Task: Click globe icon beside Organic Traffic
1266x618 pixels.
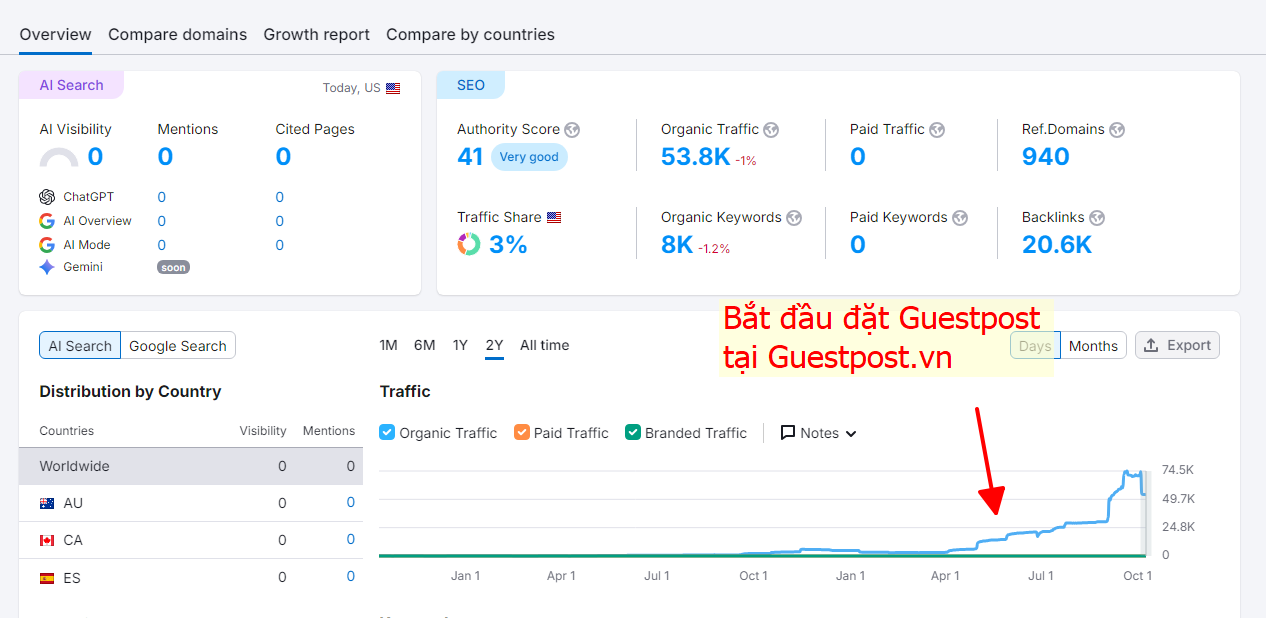Action: [x=771, y=130]
